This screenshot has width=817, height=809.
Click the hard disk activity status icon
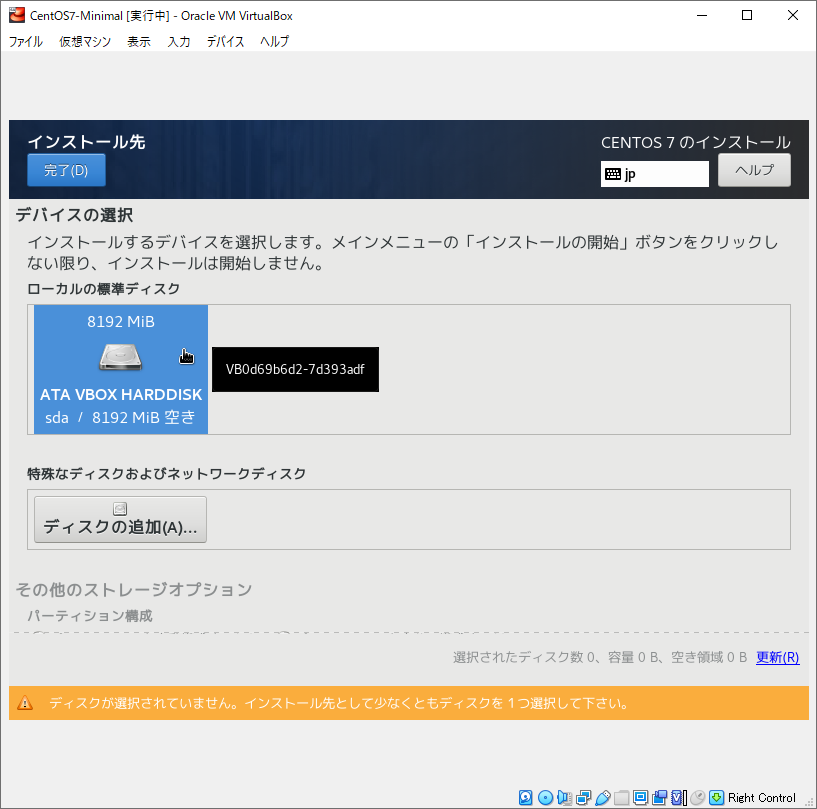coord(525,798)
